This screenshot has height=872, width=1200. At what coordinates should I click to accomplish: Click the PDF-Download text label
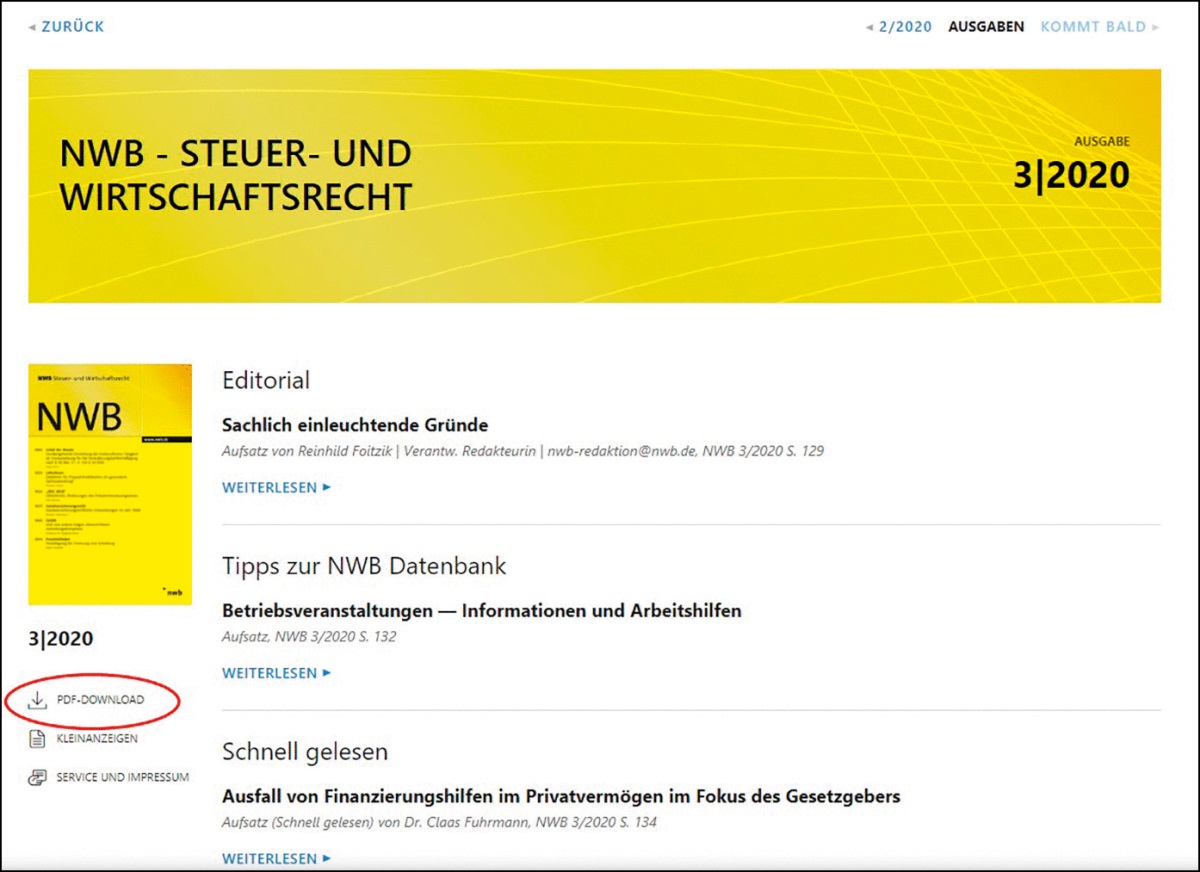tap(100, 700)
